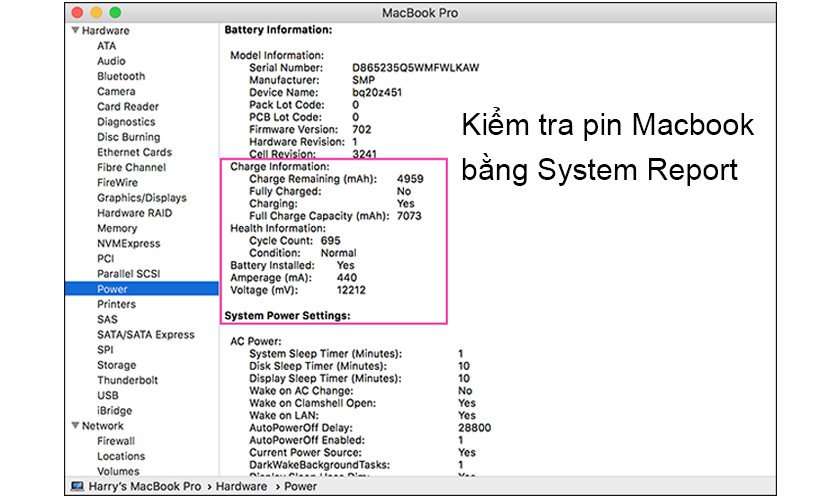Viewport: 840px width, 500px height.
Task: Click the System Power Settings heading
Action: point(287,315)
